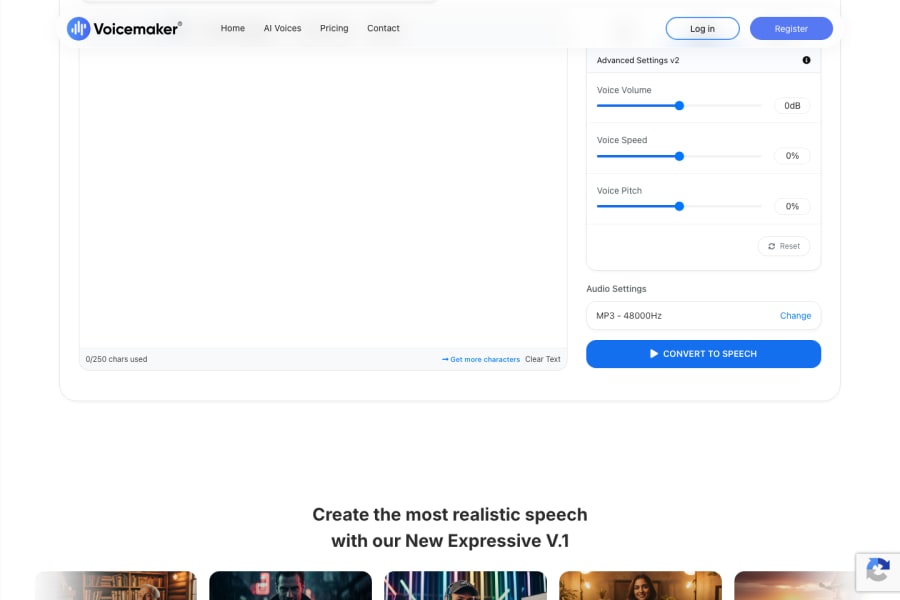The width and height of the screenshot is (900, 600).
Task: Click Clear Text to empty the editor
Action: tap(543, 359)
